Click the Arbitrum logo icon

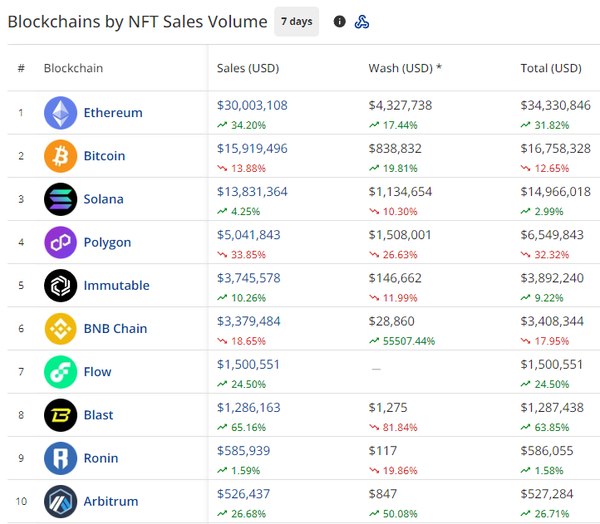tap(60, 501)
